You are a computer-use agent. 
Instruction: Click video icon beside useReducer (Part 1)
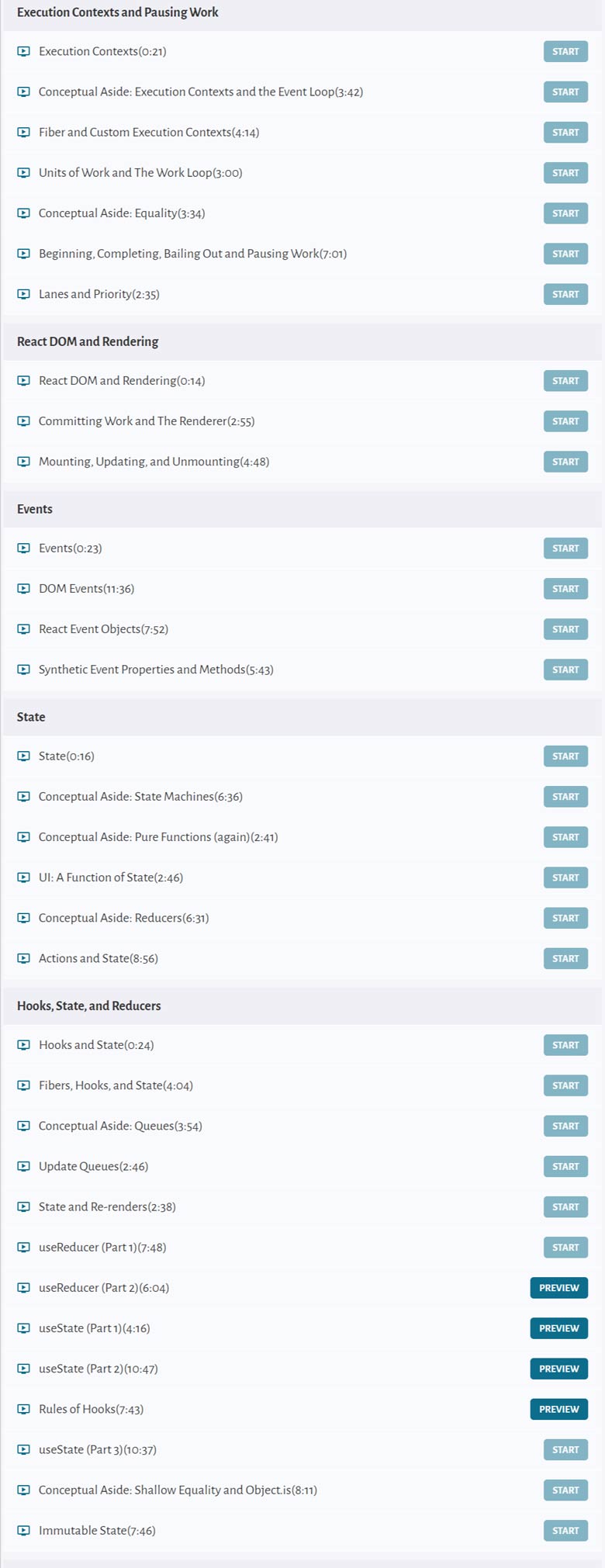point(23,1248)
